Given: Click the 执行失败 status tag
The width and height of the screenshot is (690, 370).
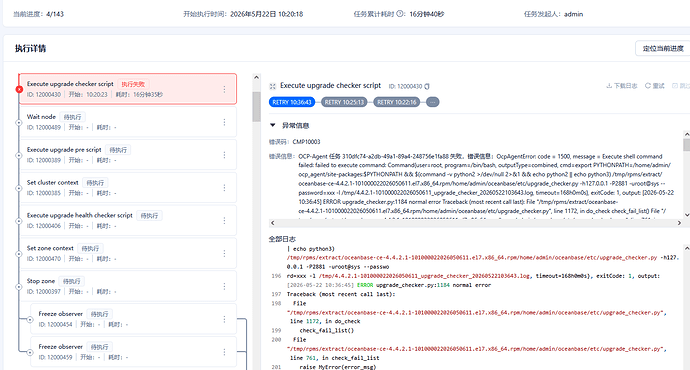Looking at the screenshot, I should 133,84.
